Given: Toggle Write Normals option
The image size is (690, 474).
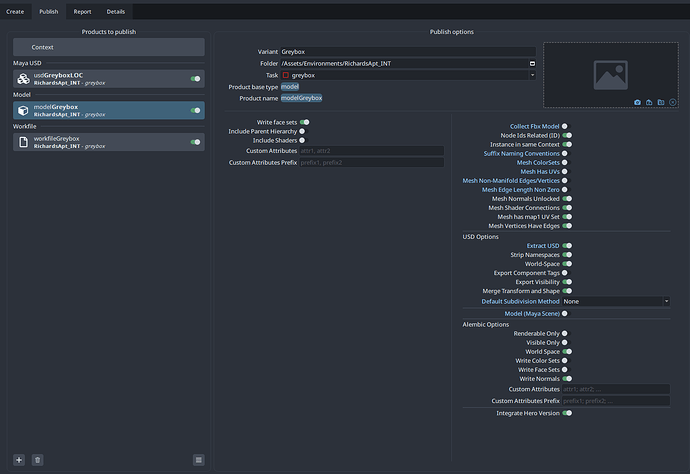Looking at the screenshot, I should (567, 379).
